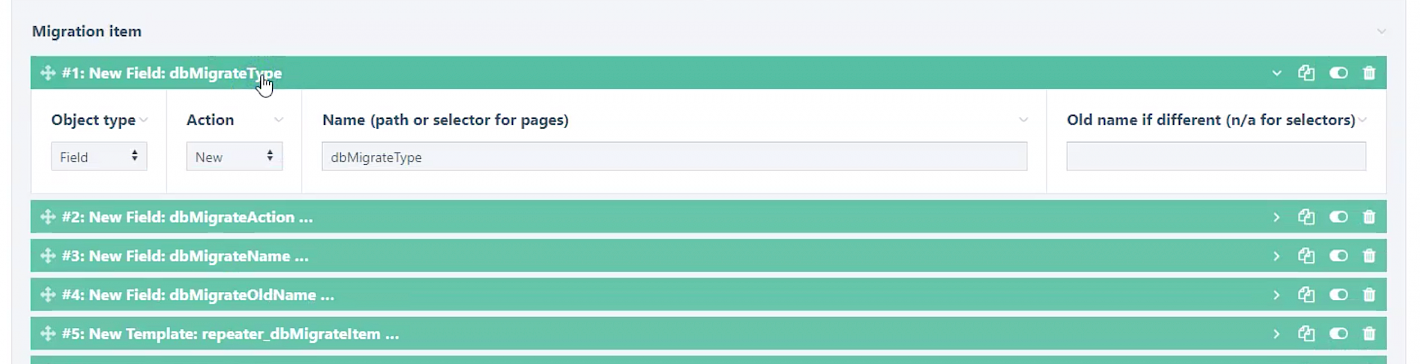Clone item #4 dbMigrateOldName

click(x=1306, y=295)
